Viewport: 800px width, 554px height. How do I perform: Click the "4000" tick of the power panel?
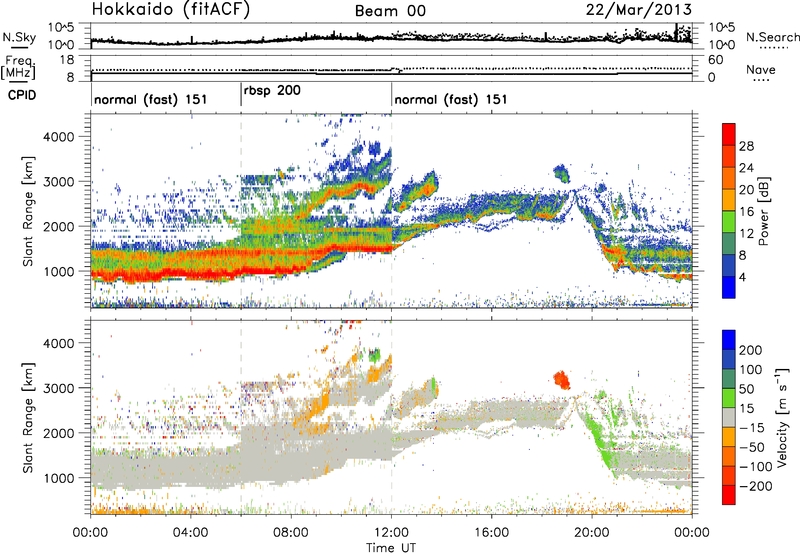(x=58, y=137)
